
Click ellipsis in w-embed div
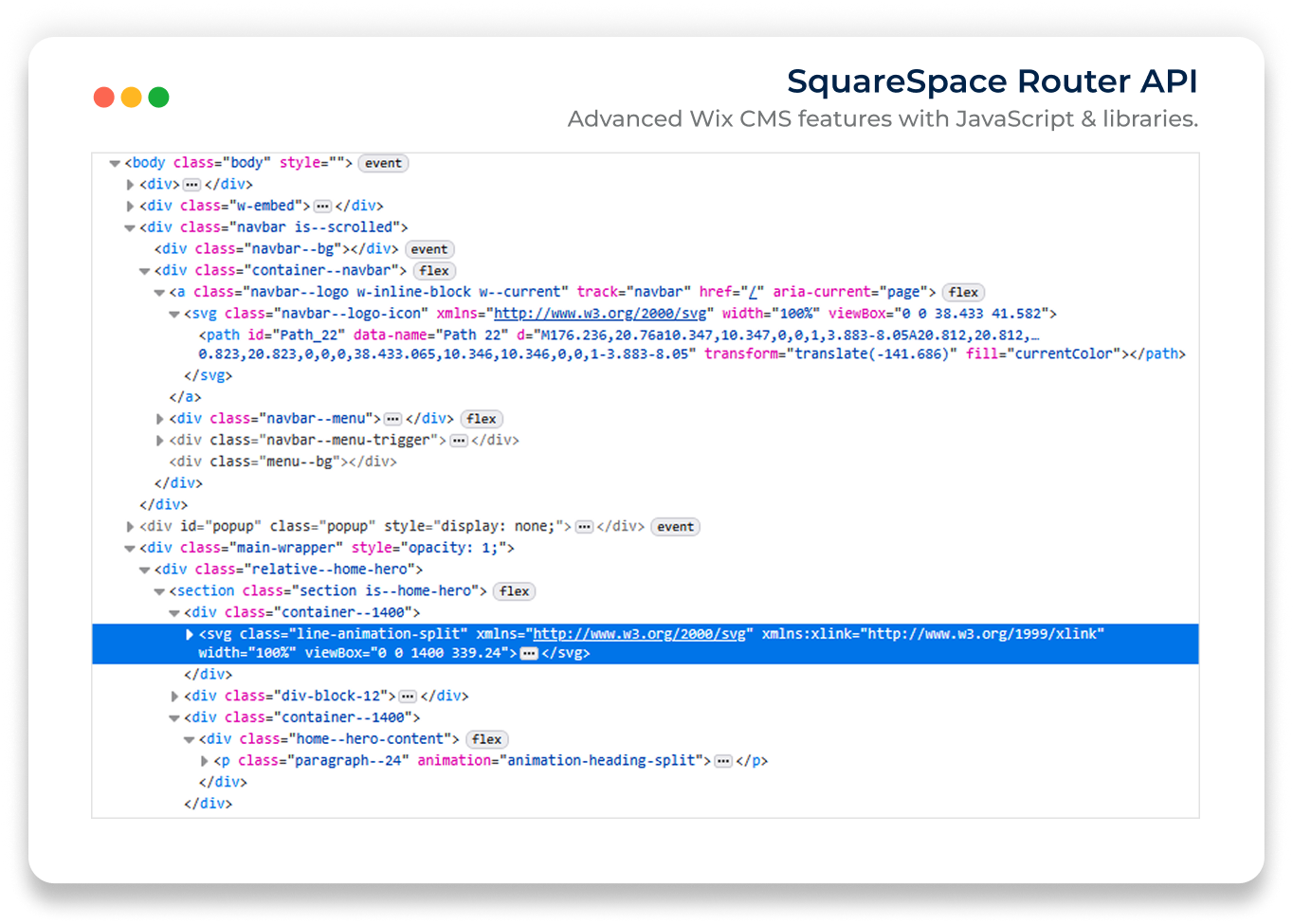(x=322, y=206)
